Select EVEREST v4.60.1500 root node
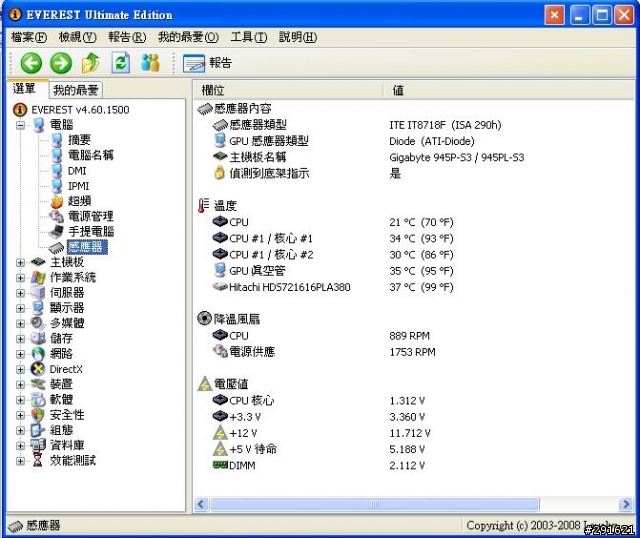640x538 pixels. click(80, 110)
